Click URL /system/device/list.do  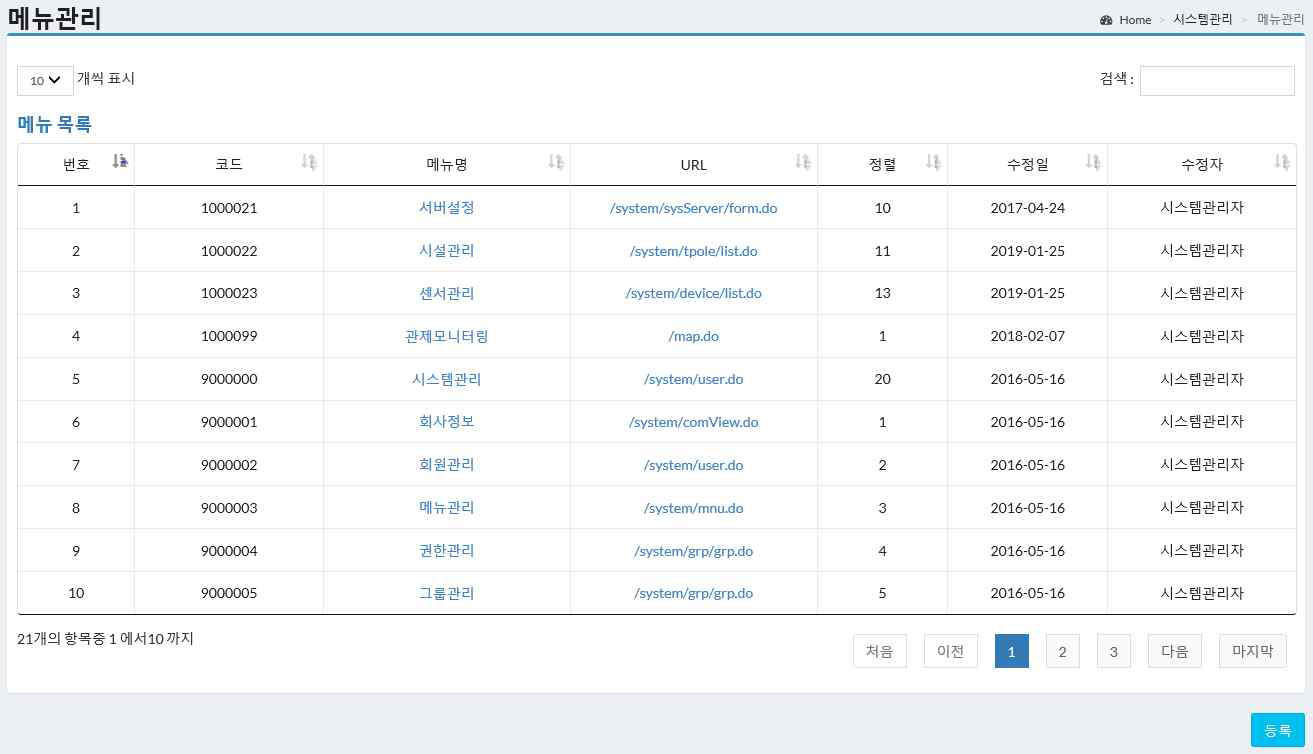pyautogui.click(x=694, y=294)
